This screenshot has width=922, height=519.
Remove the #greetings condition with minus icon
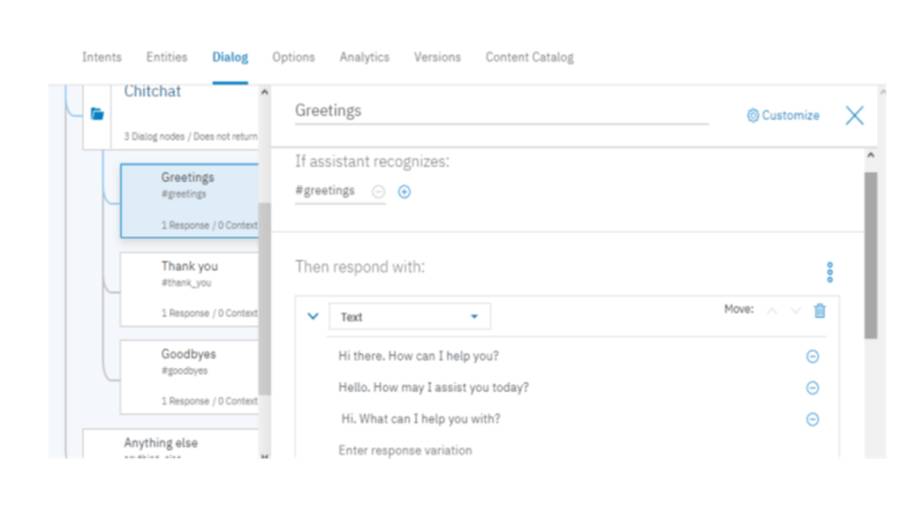(x=378, y=192)
